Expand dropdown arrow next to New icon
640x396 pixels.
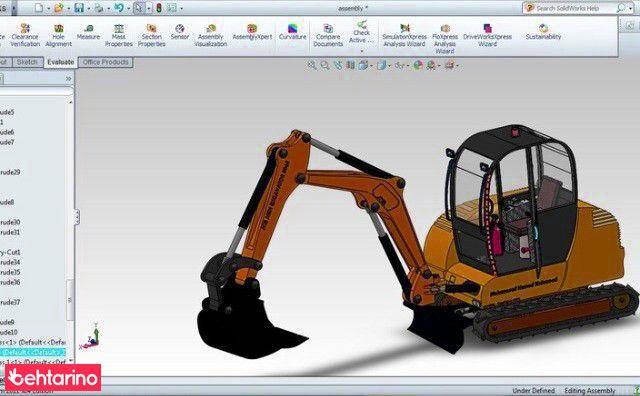49,8
